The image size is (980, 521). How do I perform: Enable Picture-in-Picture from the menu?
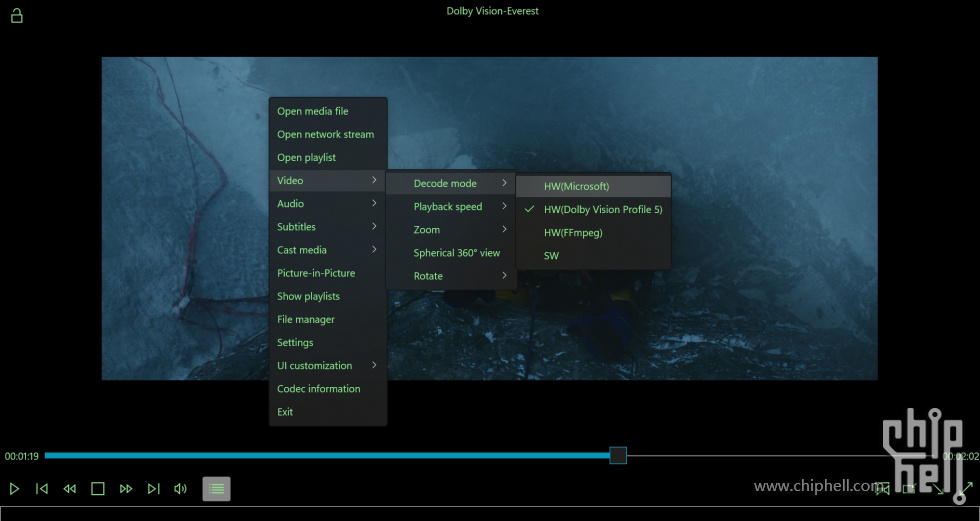328,273
